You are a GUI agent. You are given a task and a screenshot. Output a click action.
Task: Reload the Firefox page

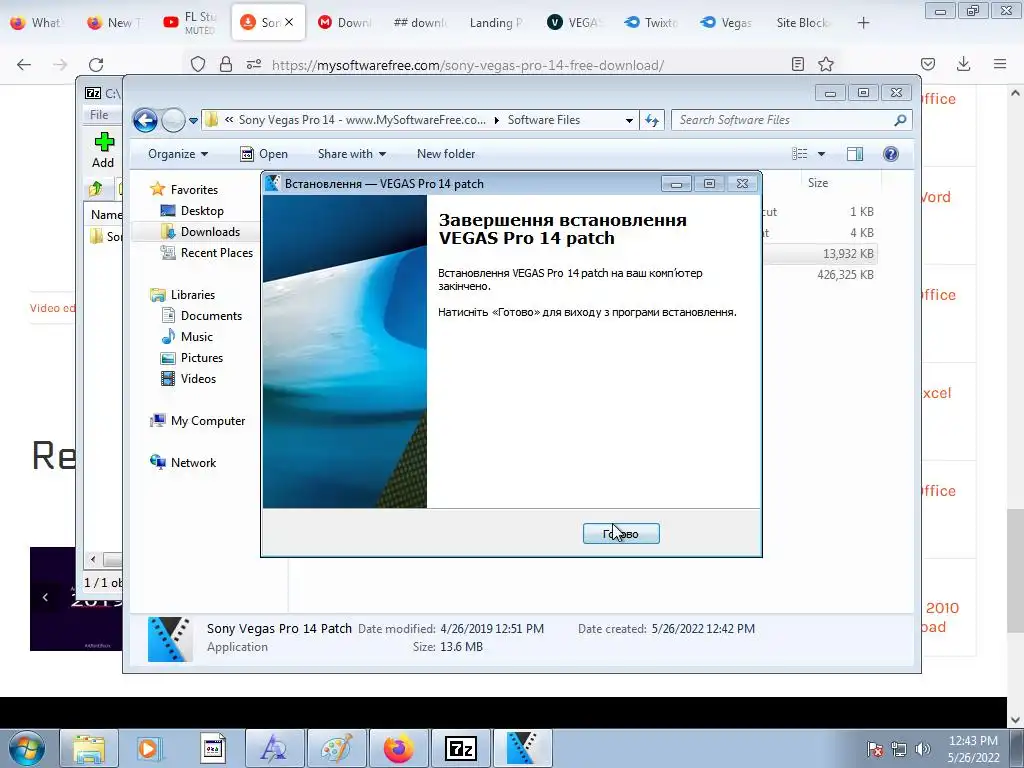click(x=96, y=64)
